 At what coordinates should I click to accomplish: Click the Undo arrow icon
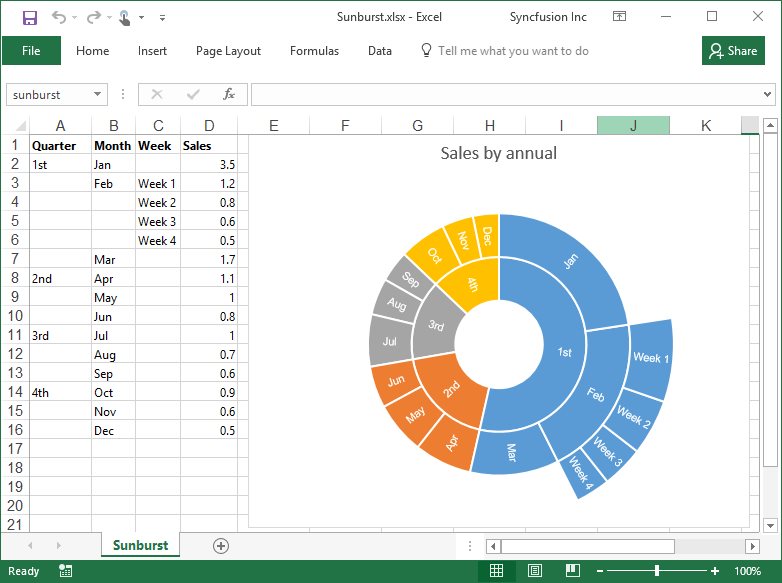click(x=59, y=17)
